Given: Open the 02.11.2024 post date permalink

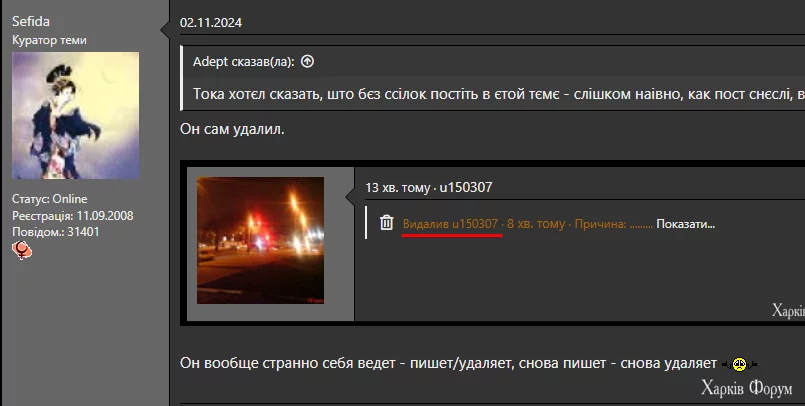Looking at the screenshot, I should (x=211, y=23).
